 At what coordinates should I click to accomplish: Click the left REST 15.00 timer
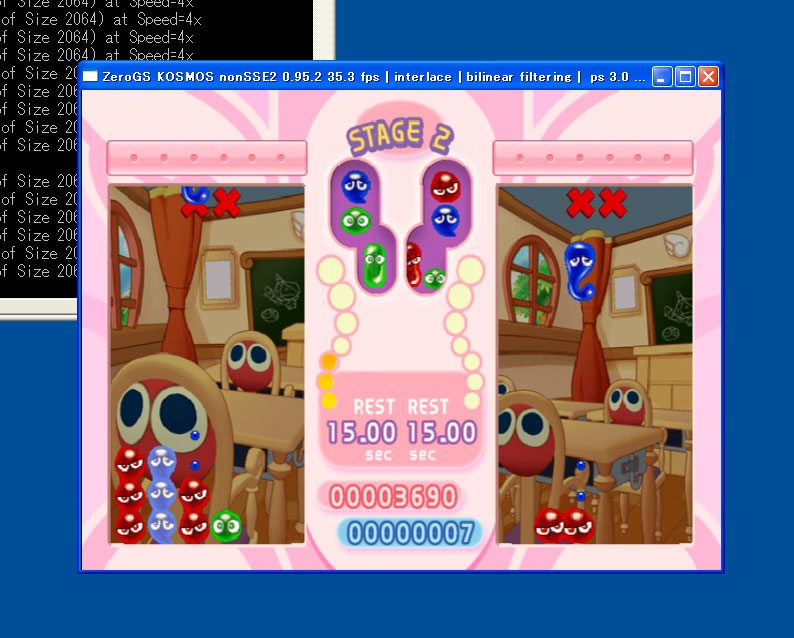(361, 432)
